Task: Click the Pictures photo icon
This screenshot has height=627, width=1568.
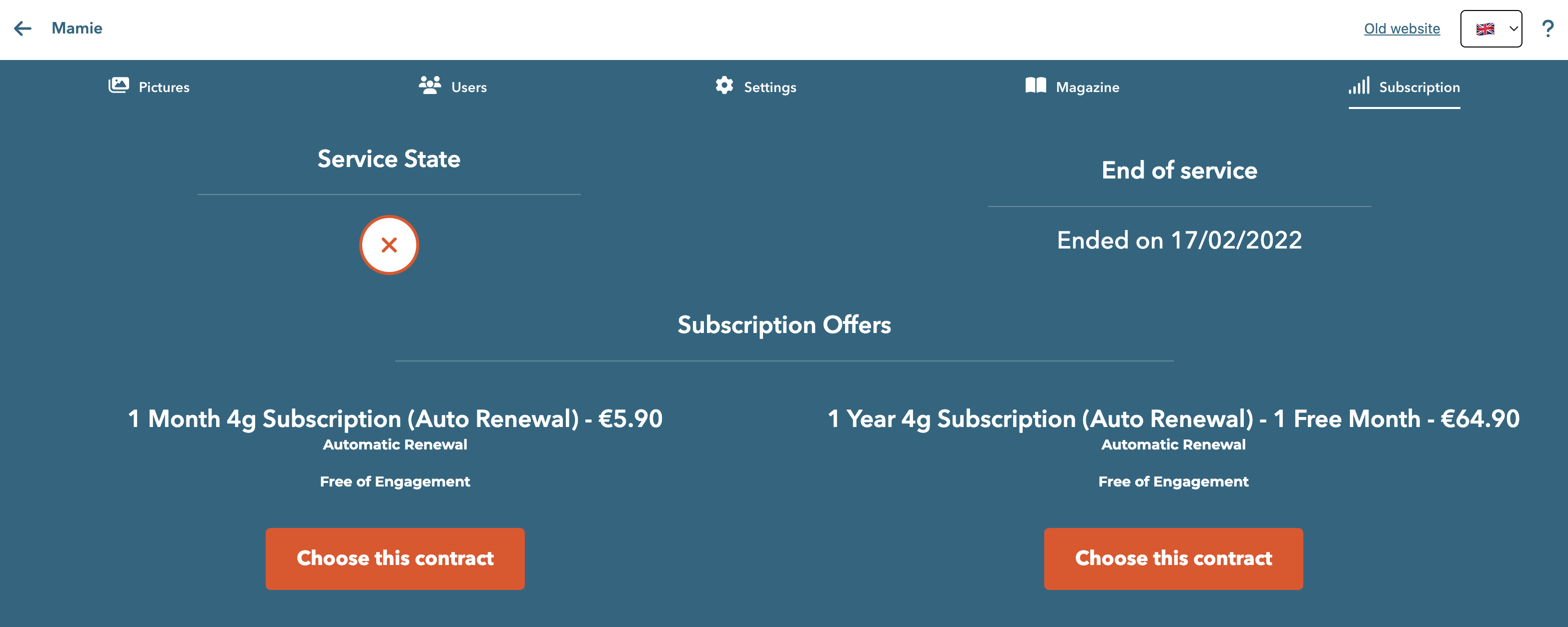Action: point(119,85)
